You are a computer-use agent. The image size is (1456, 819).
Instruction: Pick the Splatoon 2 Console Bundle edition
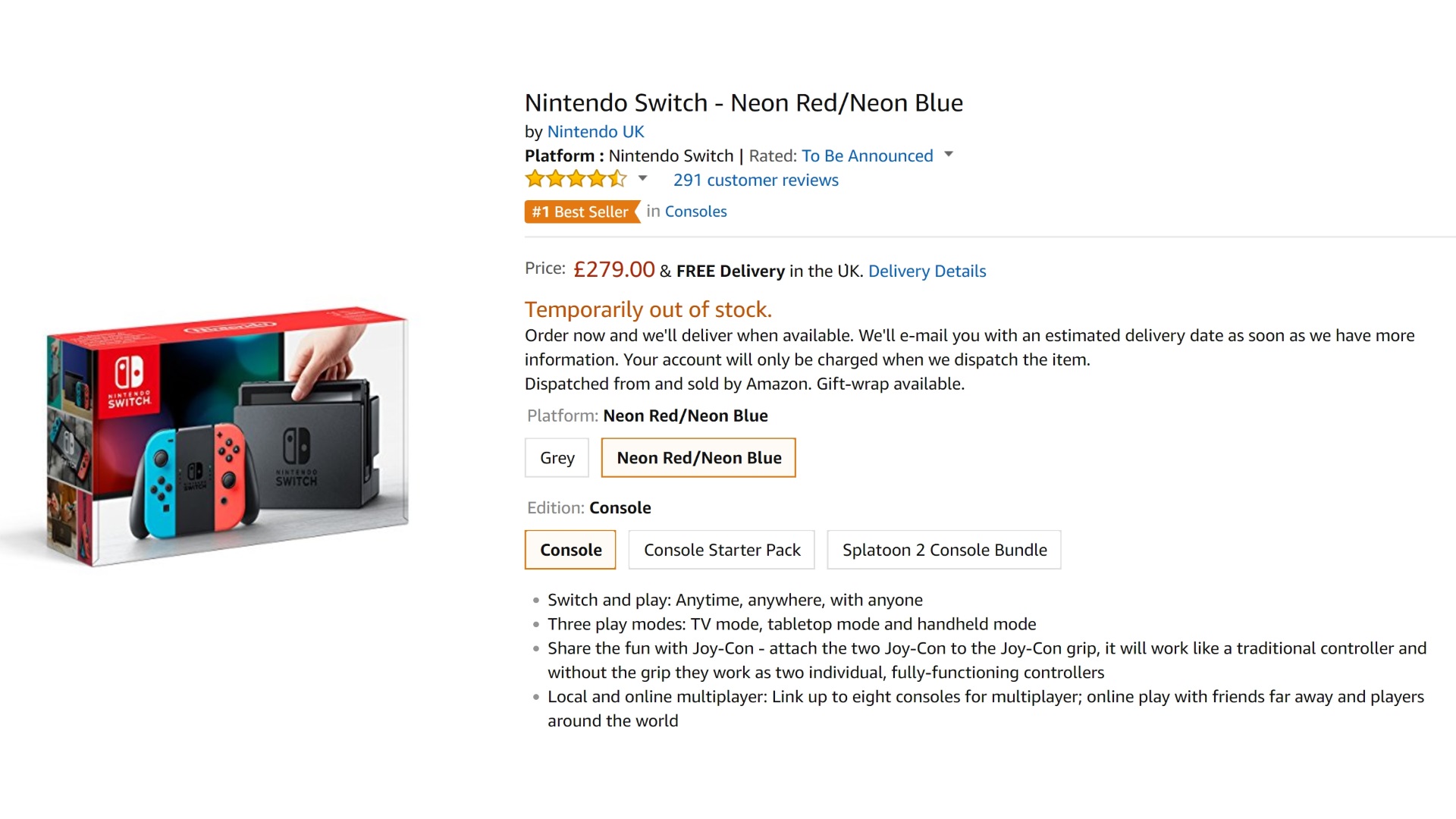point(944,550)
